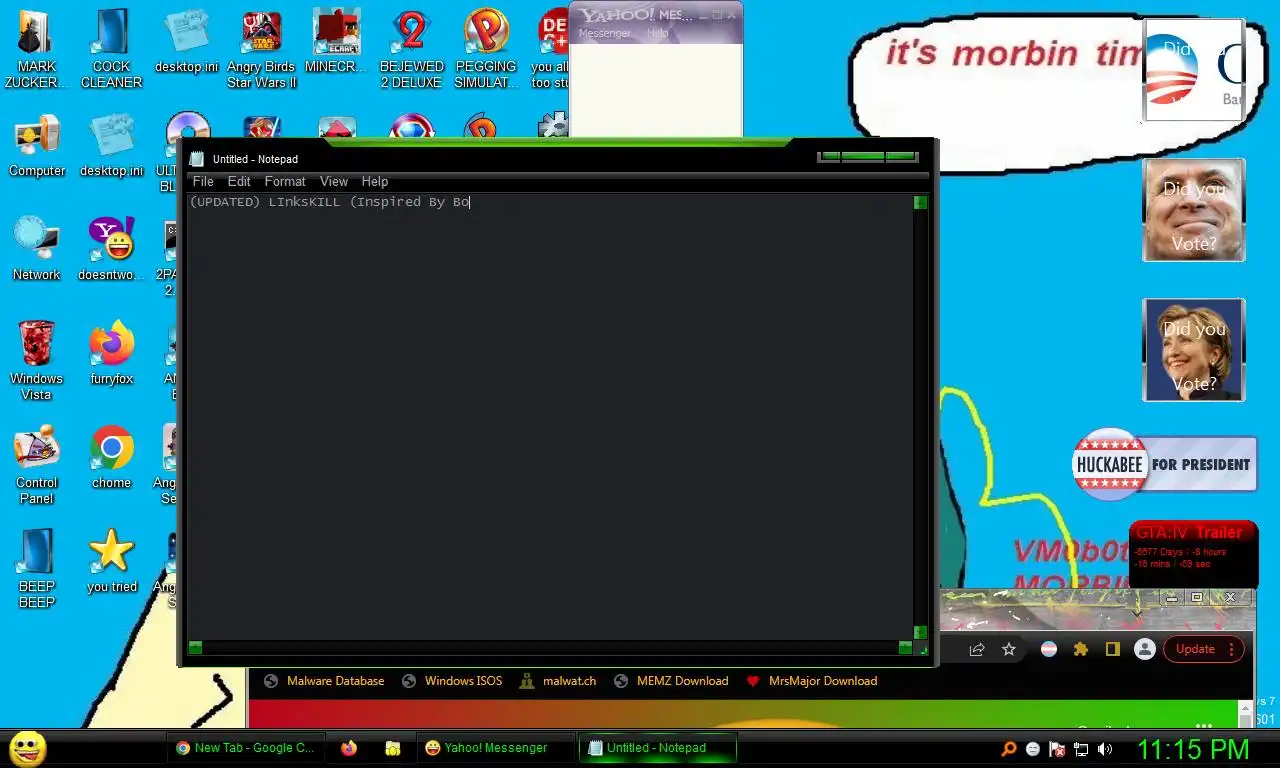Open Chrome Extensions puzzle icon
This screenshot has width=1280, height=768.
[x=1081, y=649]
